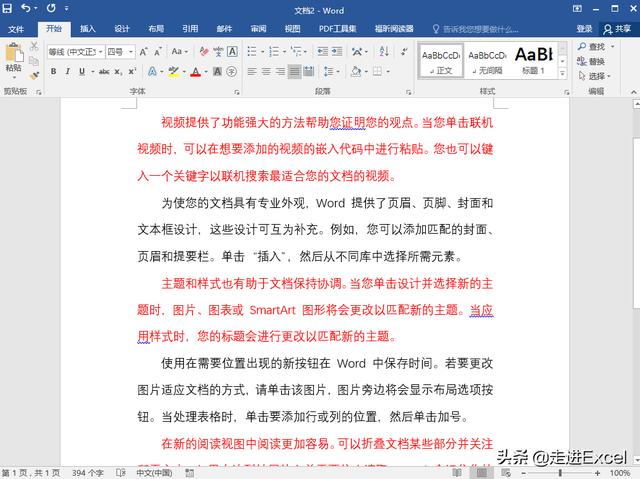Switch to the 审阅 (Review) tab

click(258, 29)
